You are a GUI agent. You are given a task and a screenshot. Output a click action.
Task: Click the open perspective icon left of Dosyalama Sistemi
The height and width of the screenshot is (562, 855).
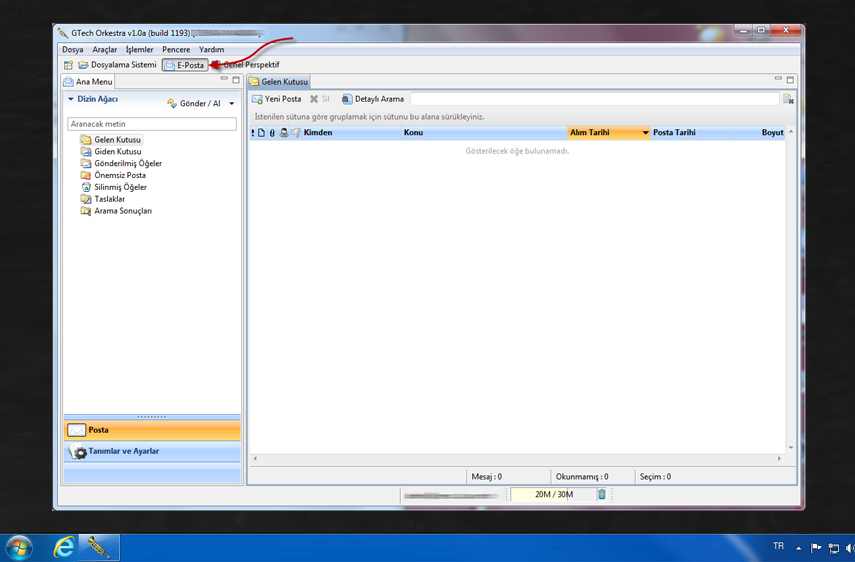[x=68, y=65]
